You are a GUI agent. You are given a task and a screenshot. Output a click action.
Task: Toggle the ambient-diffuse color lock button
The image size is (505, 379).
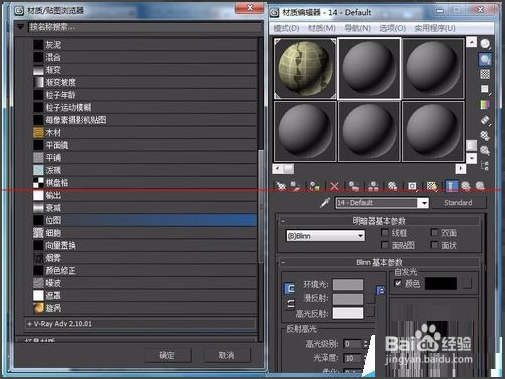click(289, 288)
